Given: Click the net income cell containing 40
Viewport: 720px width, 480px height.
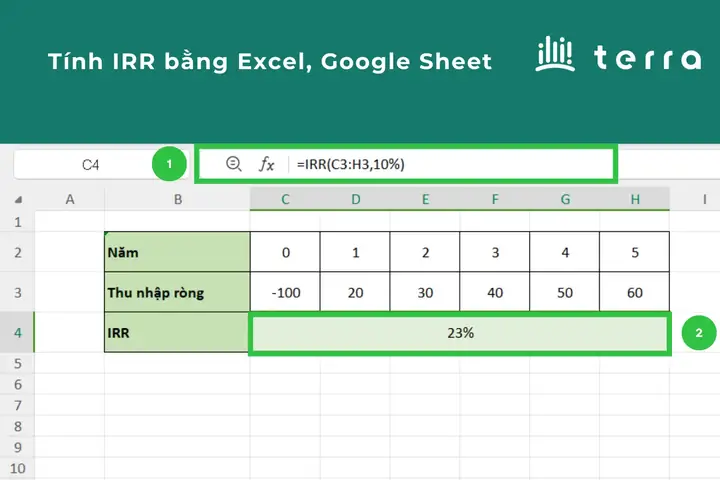Looking at the screenshot, I should [495, 292].
